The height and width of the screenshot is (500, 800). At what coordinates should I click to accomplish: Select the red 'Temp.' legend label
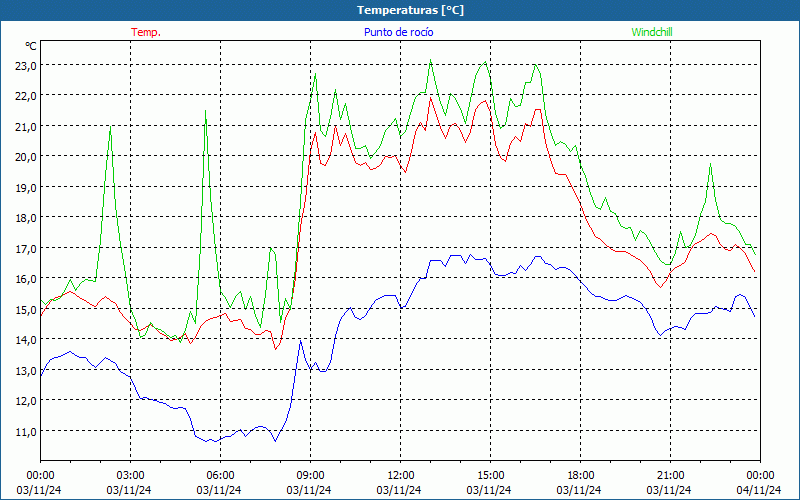[146, 32]
